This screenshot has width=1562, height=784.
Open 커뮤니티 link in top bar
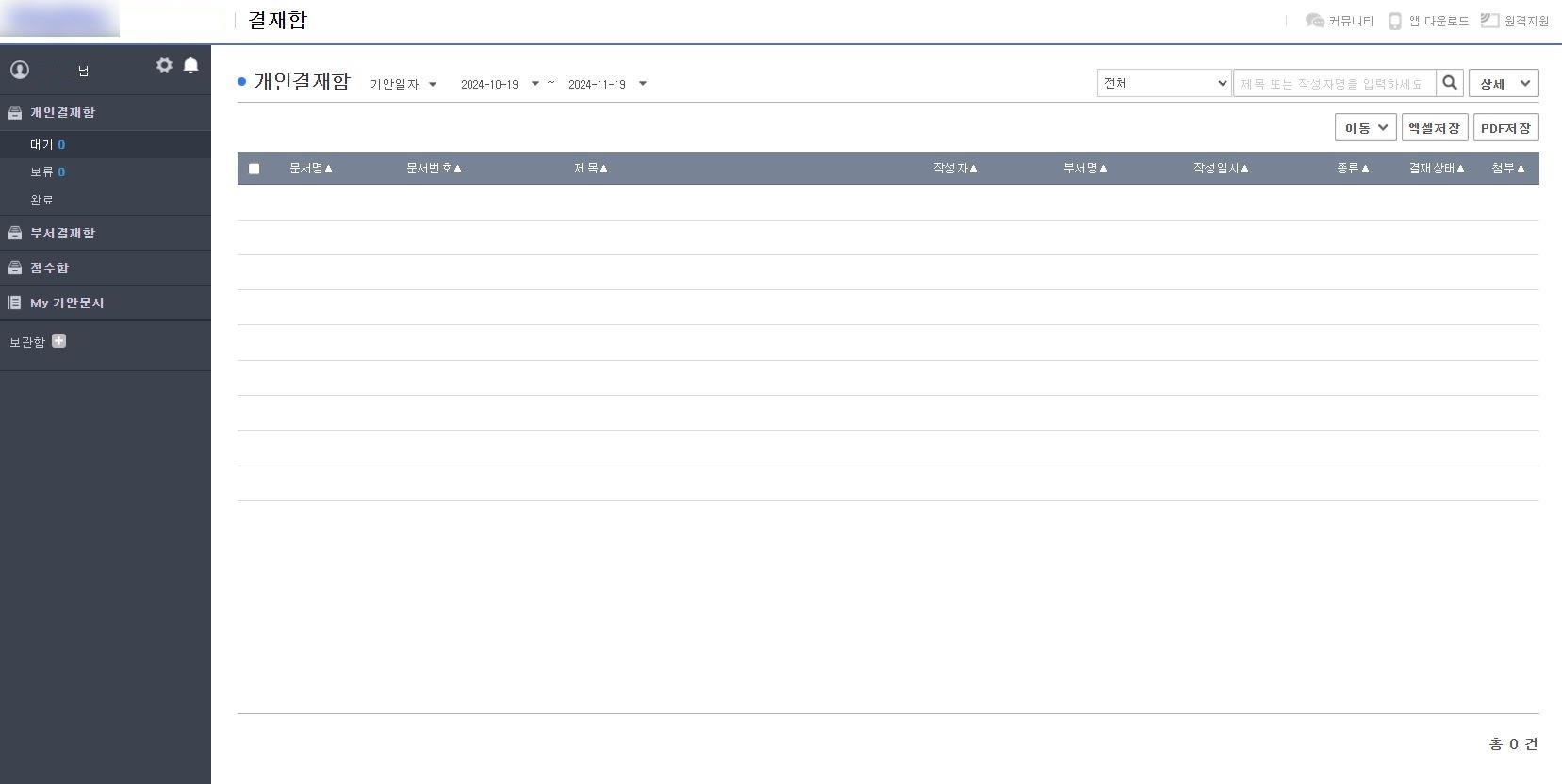(1351, 21)
